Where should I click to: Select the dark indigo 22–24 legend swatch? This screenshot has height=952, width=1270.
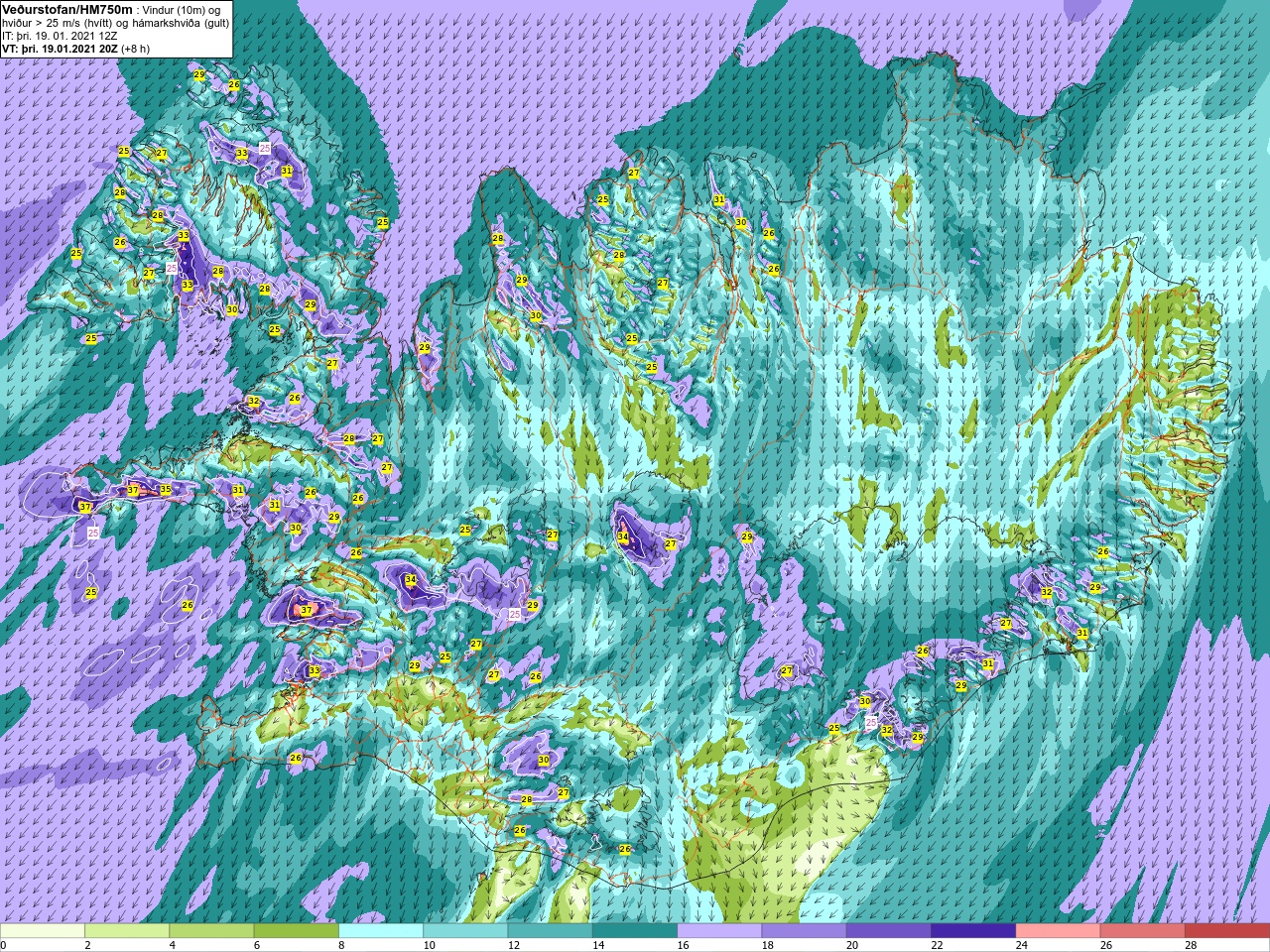click(x=973, y=931)
